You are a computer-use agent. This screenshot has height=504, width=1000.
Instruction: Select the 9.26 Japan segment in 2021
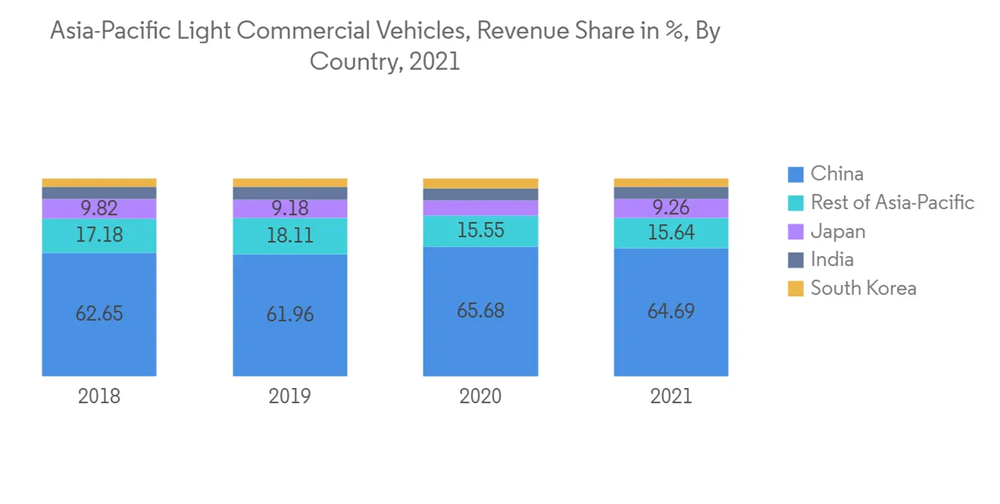click(671, 208)
